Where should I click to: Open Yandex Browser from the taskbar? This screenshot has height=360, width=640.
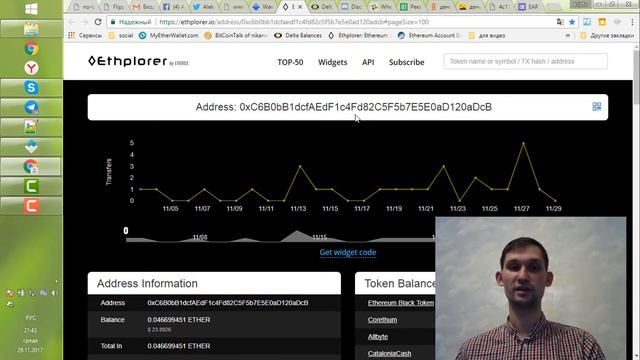pyautogui.click(x=31, y=68)
